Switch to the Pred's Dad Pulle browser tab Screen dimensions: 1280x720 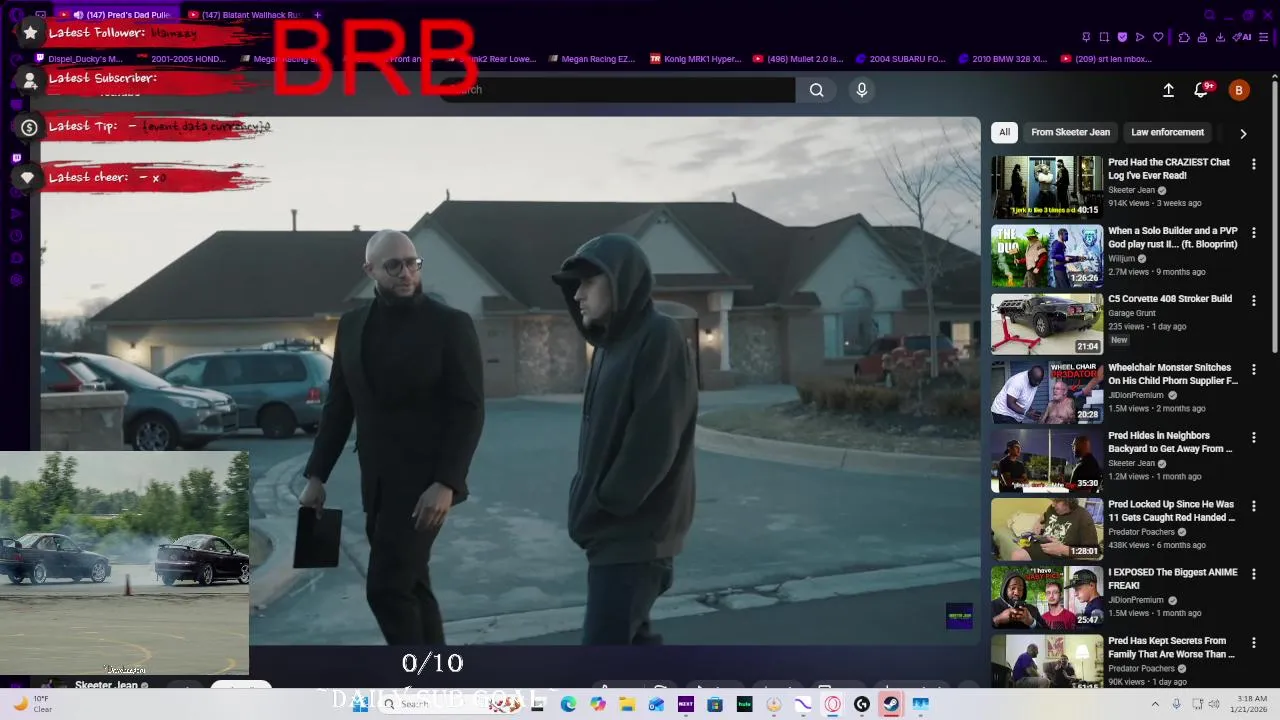tap(118, 15)
